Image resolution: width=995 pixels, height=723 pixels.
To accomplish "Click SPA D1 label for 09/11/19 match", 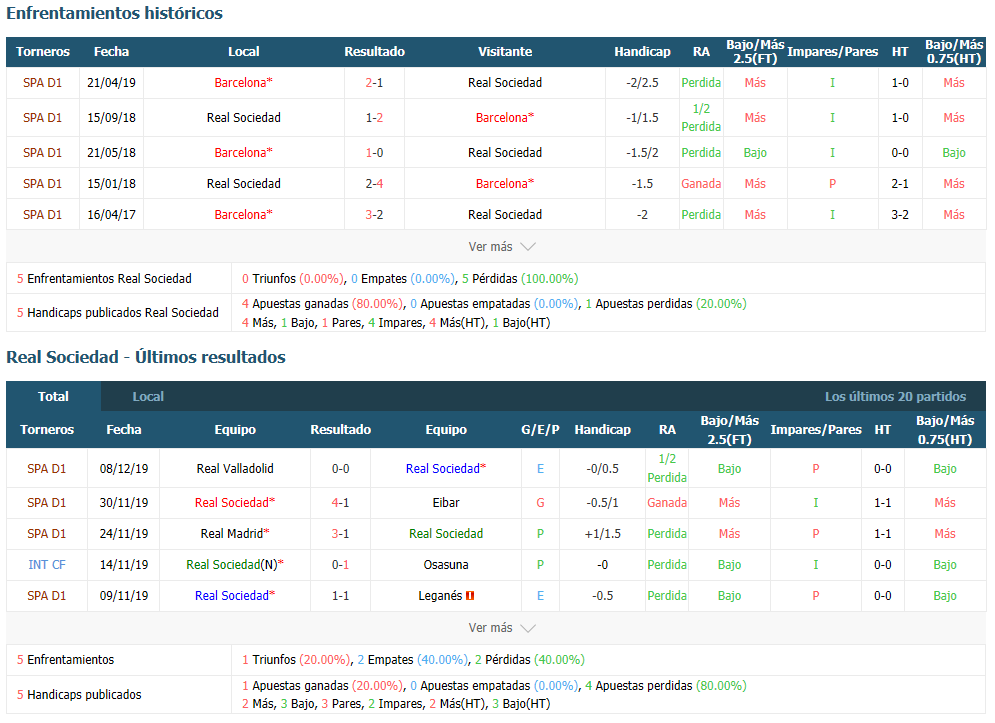I will (47, 596).
